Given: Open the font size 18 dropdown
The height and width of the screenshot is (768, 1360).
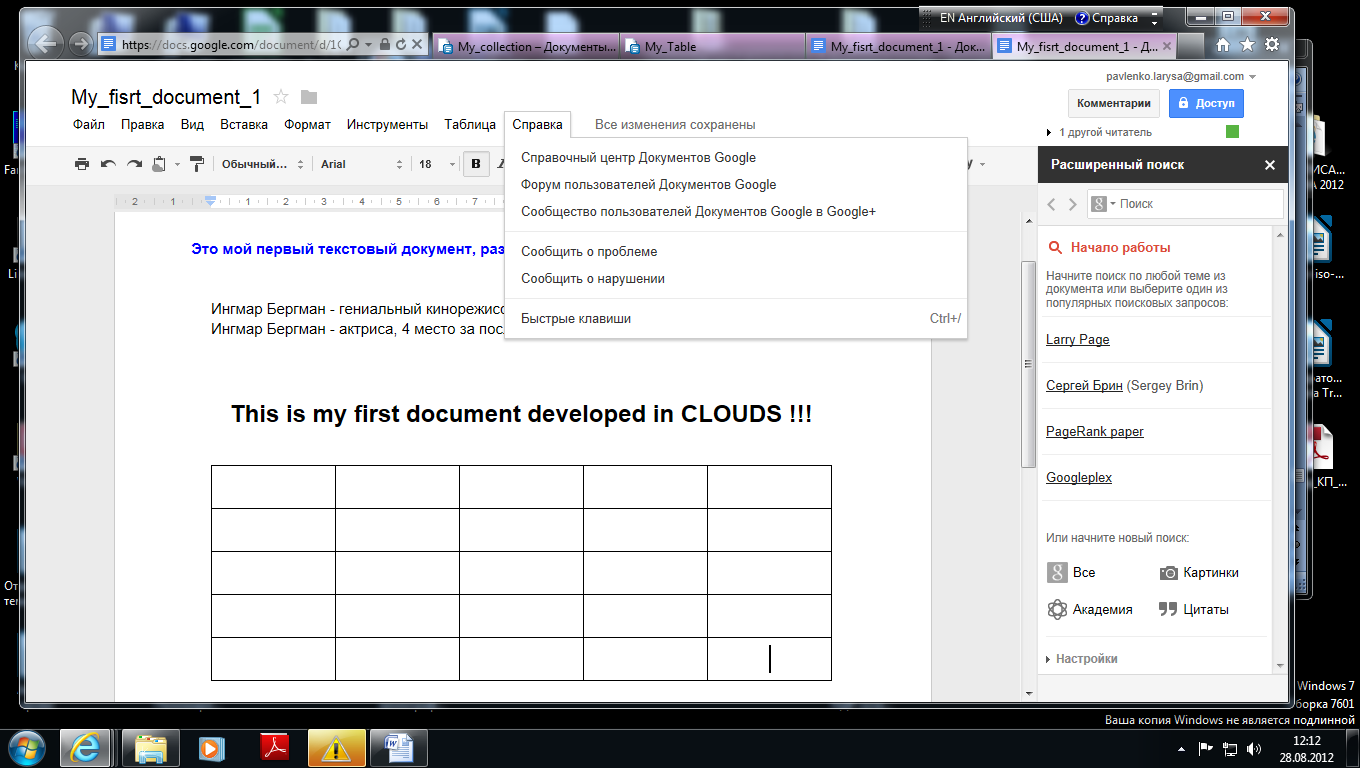Looking at the screenshot, I should pos(436,164).
